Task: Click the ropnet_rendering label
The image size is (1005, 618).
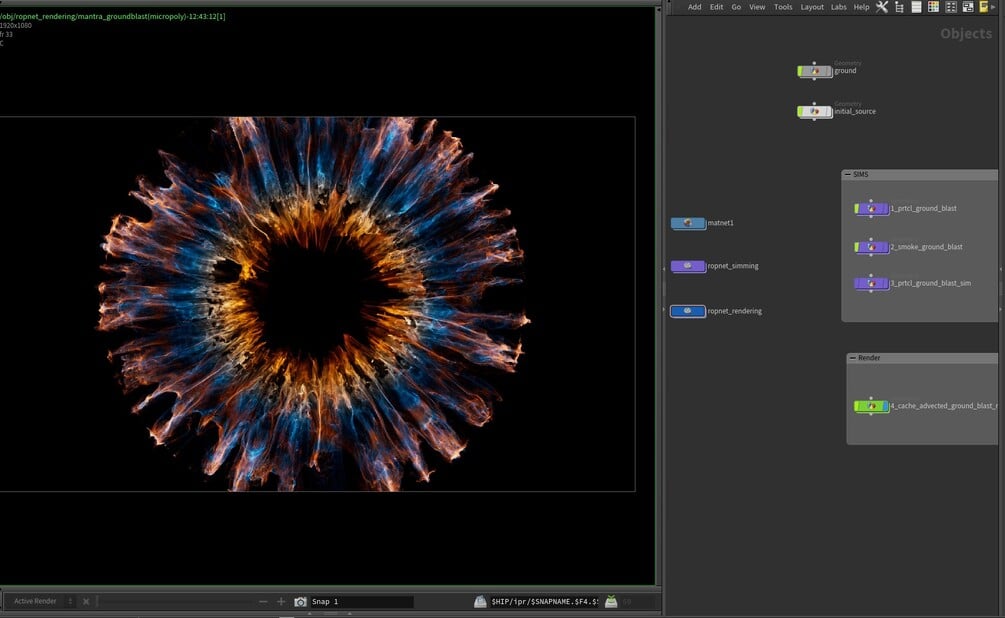Action: (x=735, y=311)
